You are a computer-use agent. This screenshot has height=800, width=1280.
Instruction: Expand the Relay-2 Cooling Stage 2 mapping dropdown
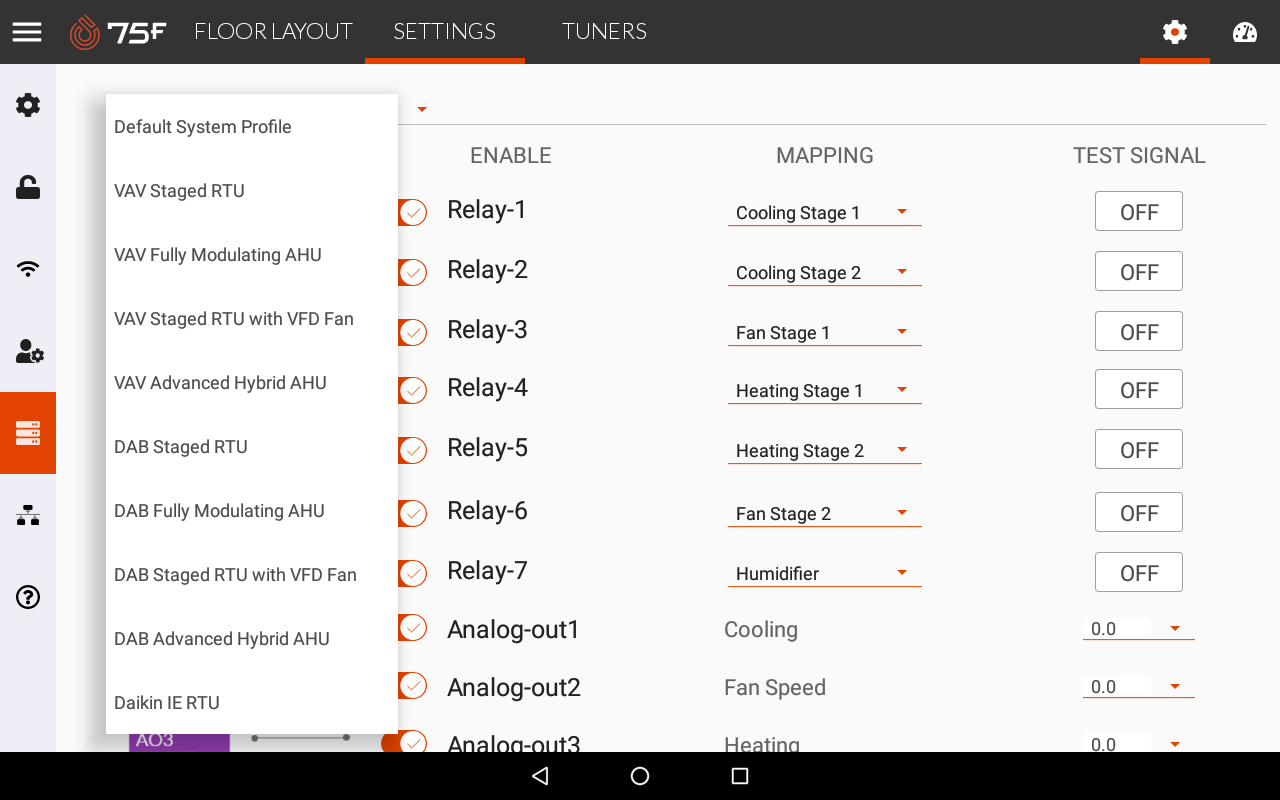pos(824,272)
